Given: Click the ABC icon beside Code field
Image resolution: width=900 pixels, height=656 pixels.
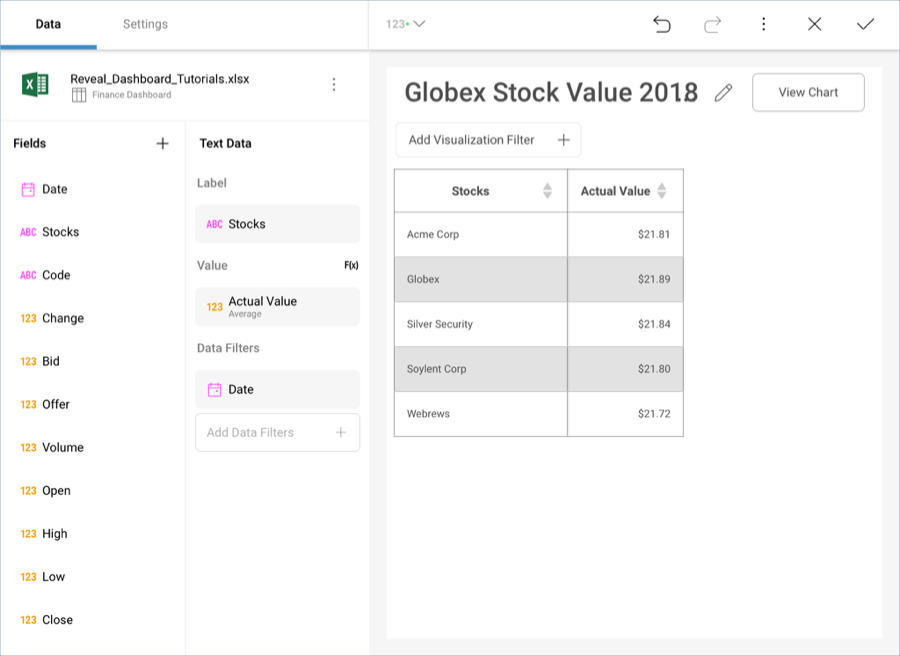Looking at the screenshot, I should click(x=28, y=275).
